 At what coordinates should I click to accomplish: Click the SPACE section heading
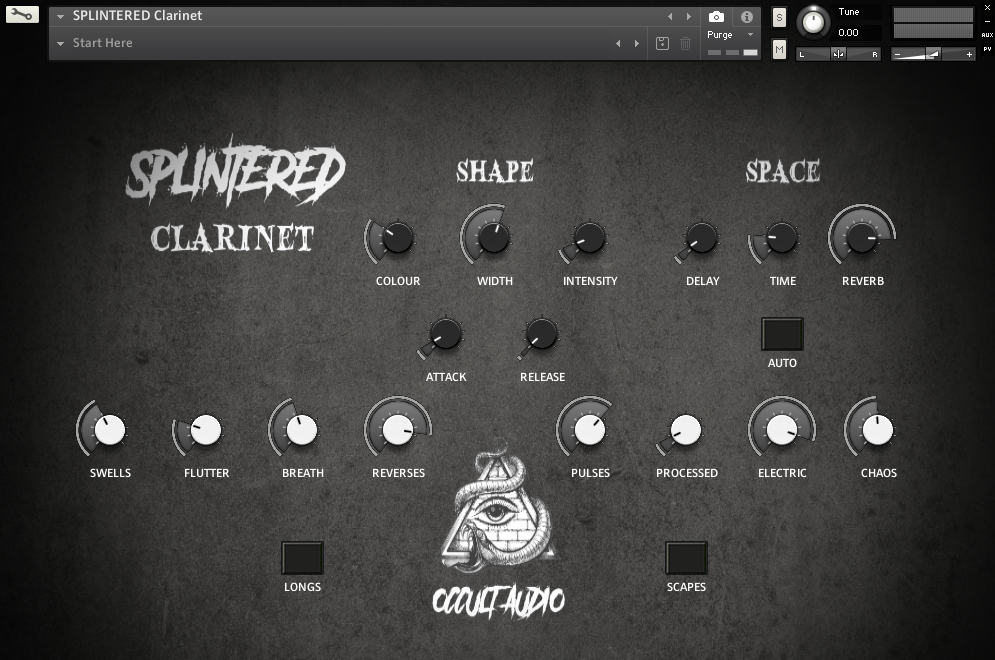pos(782,171)
